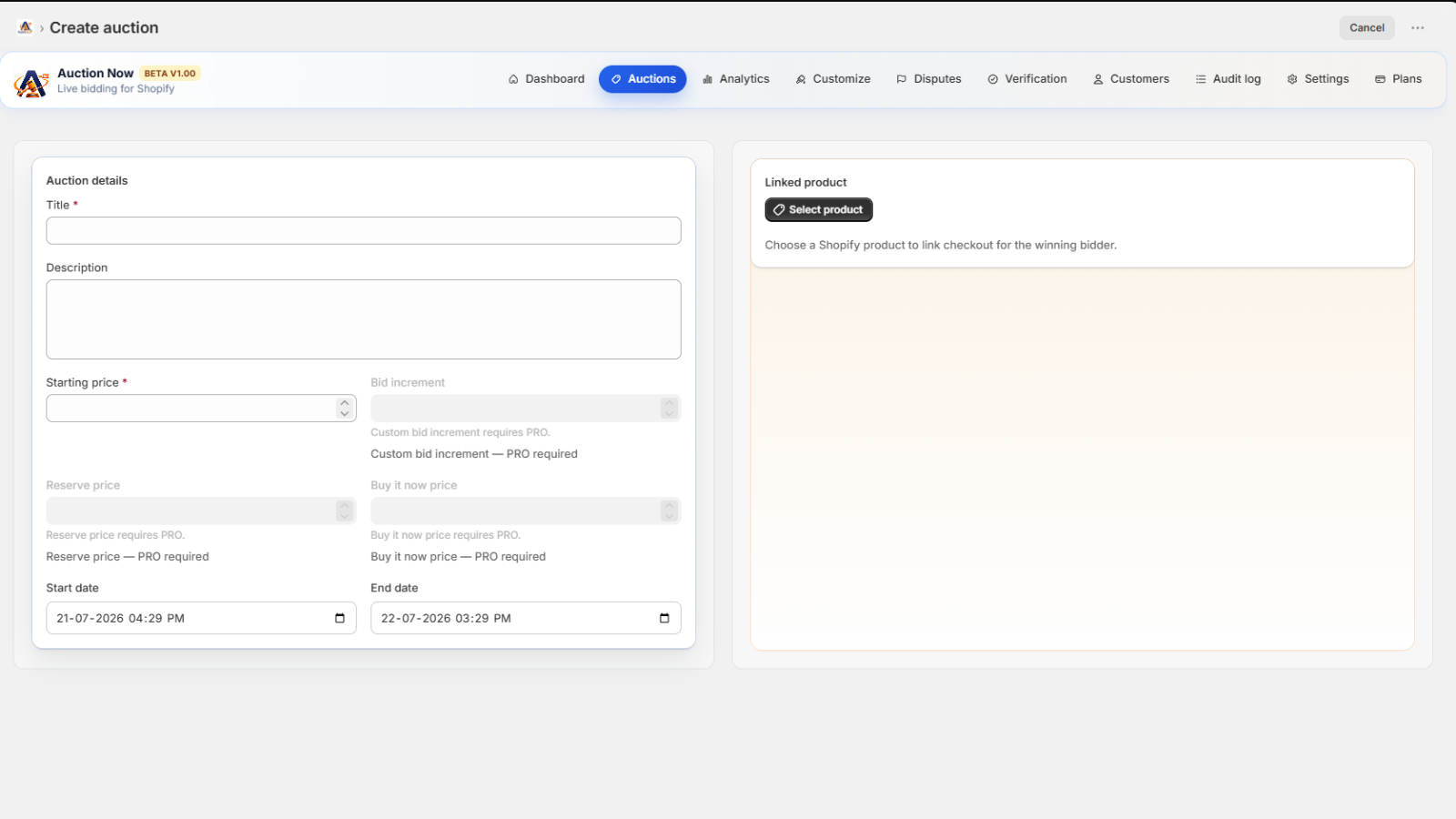Click the 'Auction details' heading

[87, 180]
